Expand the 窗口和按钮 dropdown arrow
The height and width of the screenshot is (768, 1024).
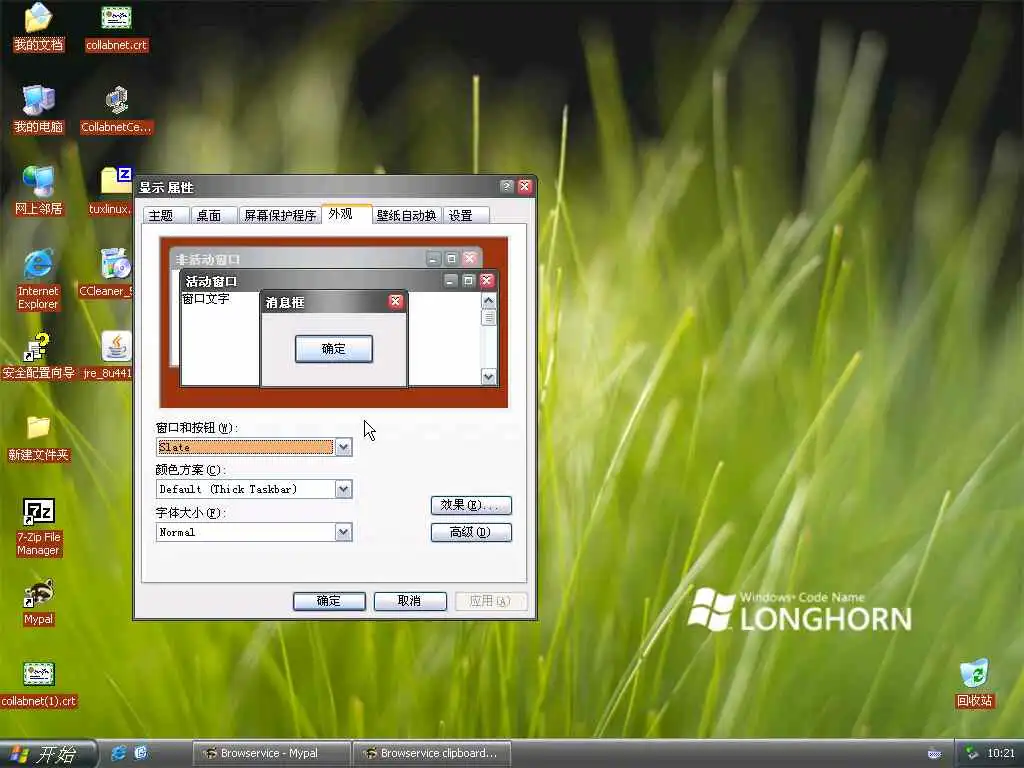[344, 447]
